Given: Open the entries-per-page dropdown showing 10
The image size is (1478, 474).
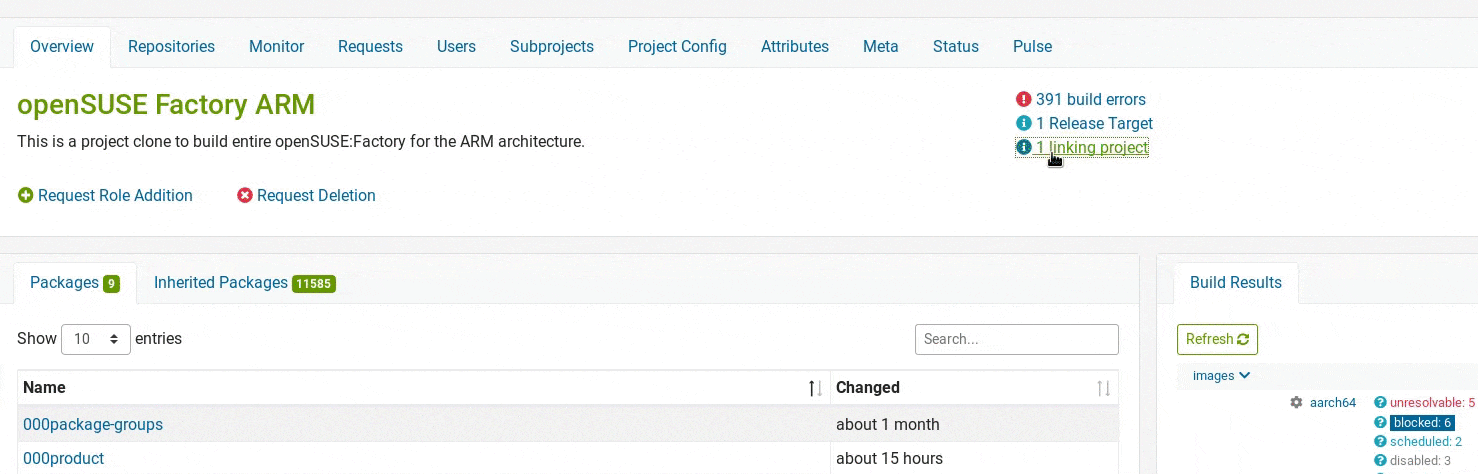Looking at the screenshot, I should tap(96, 339).
